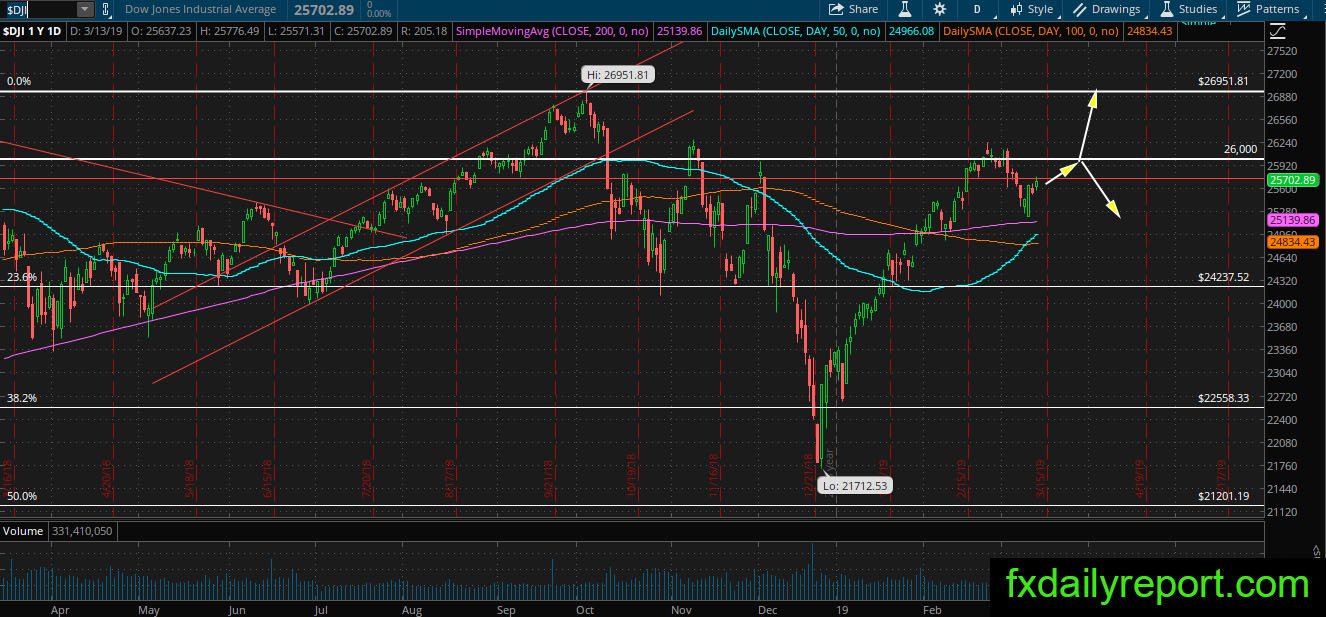Click the orange 24834.43 axis tag
Image resolution: width=1326 pixels, height=617 pixels.
coord(1291,242)
